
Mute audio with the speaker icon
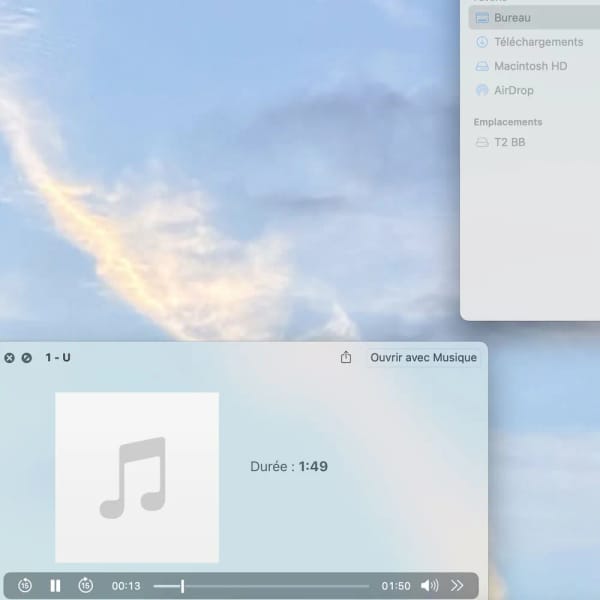429,585
